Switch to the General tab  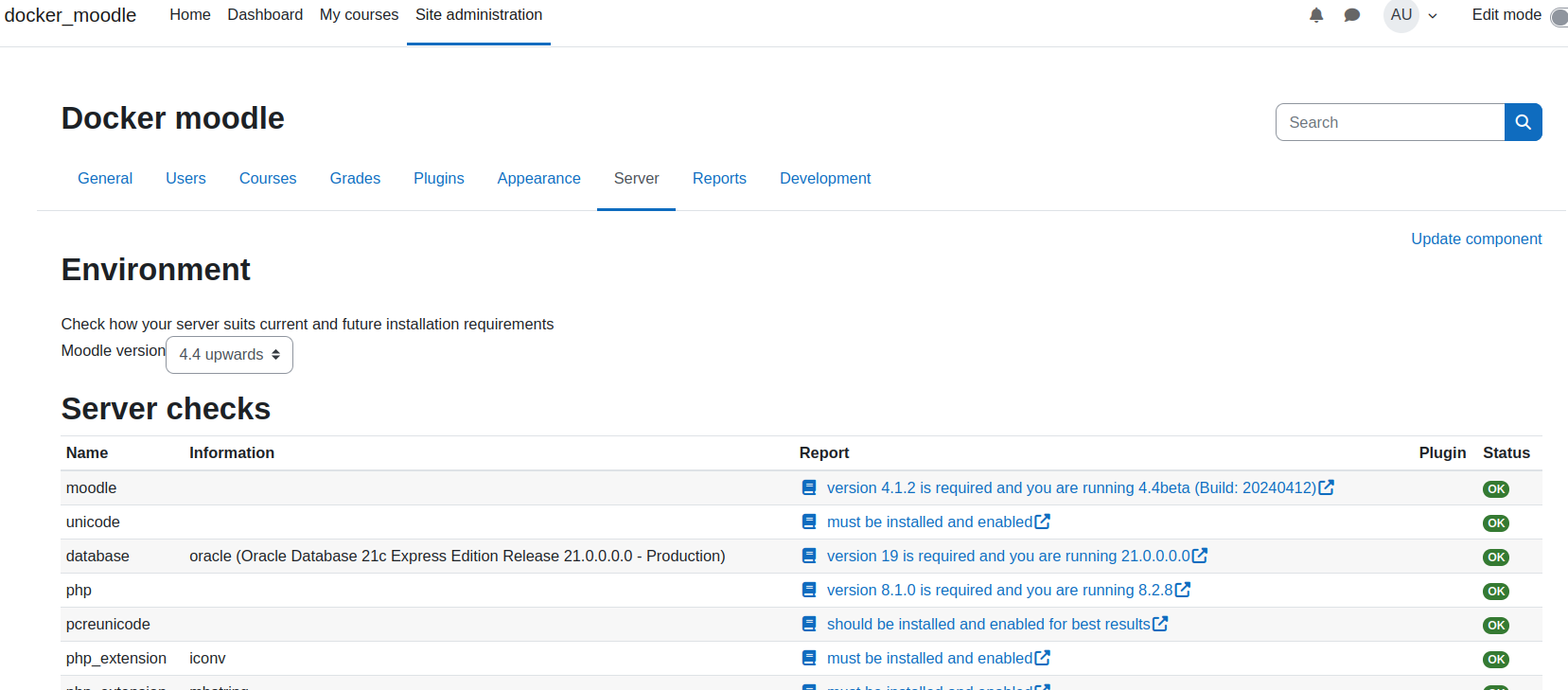(105, 178)
